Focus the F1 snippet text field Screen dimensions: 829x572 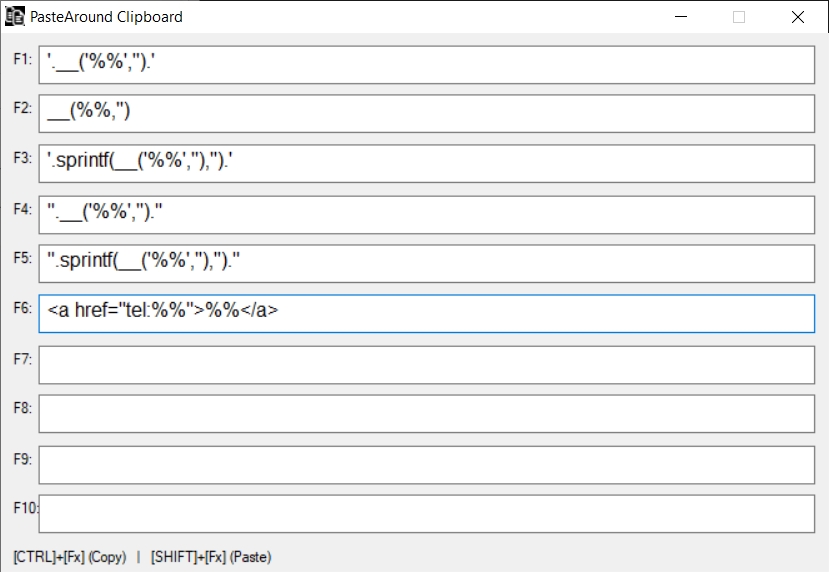click(427, 64)
